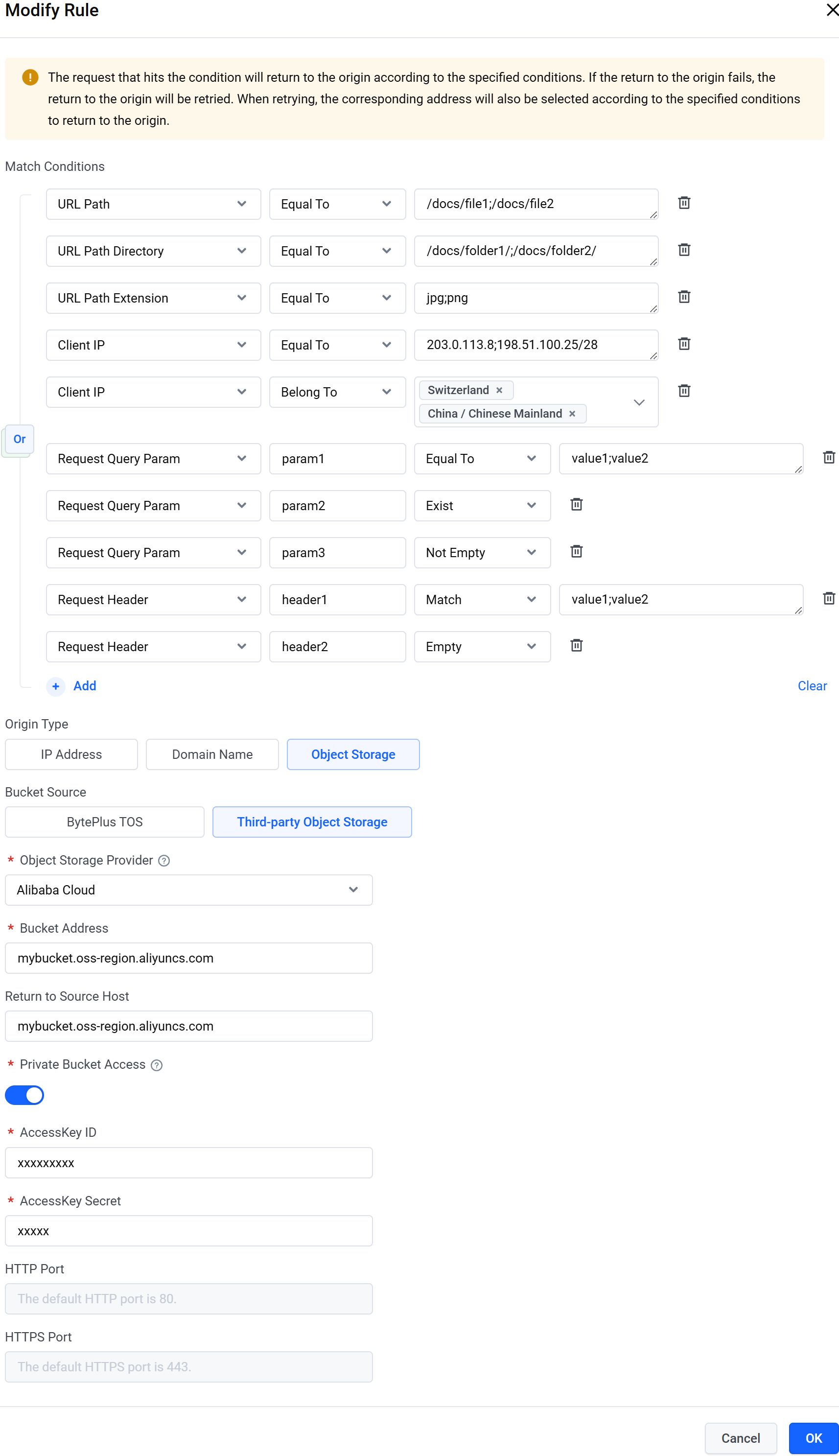
Task: Click help icon beside Private Bucket Access
Action: (157, 1065)
